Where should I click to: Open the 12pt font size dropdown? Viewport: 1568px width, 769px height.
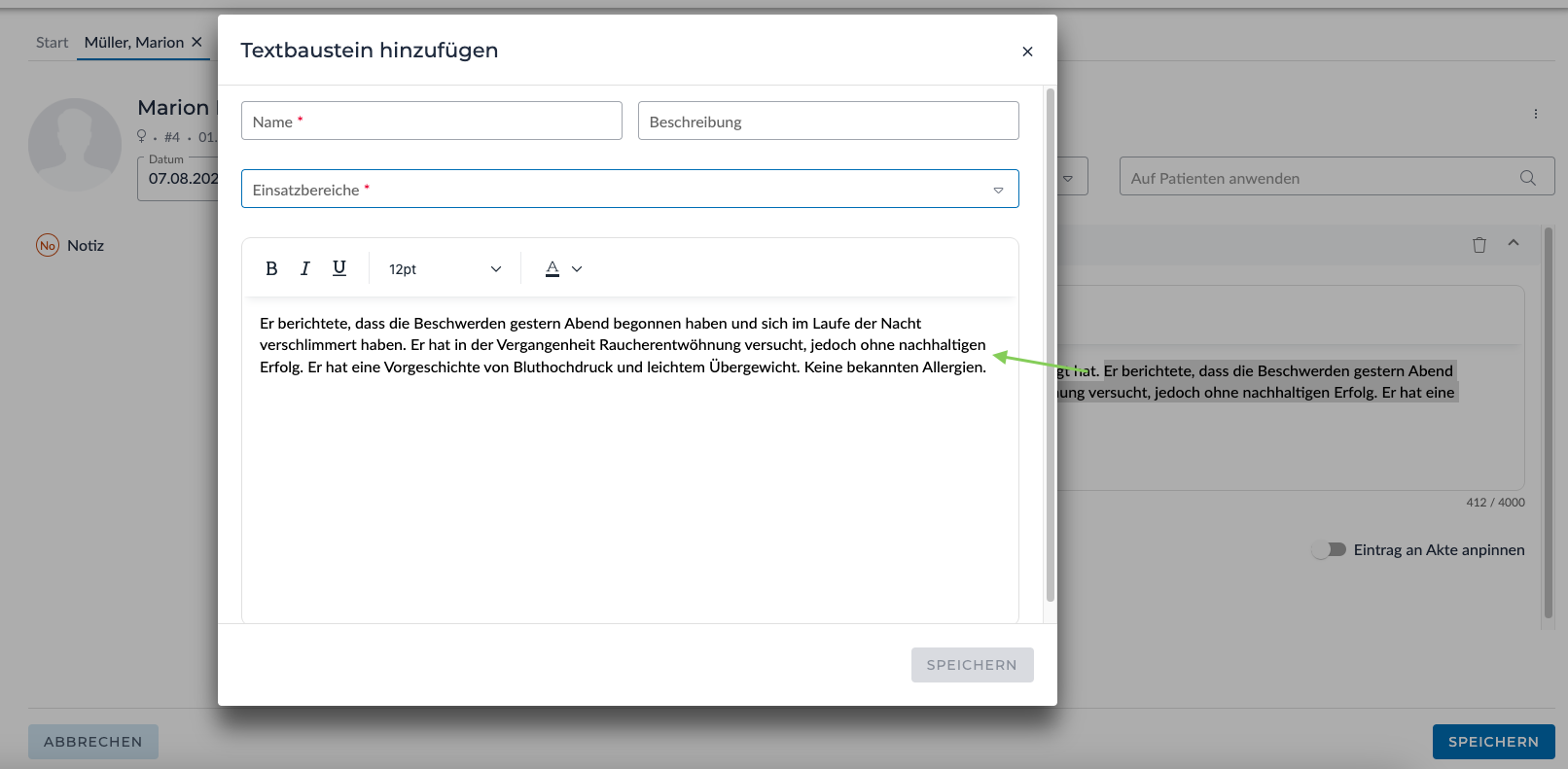(x=445, y=269)
